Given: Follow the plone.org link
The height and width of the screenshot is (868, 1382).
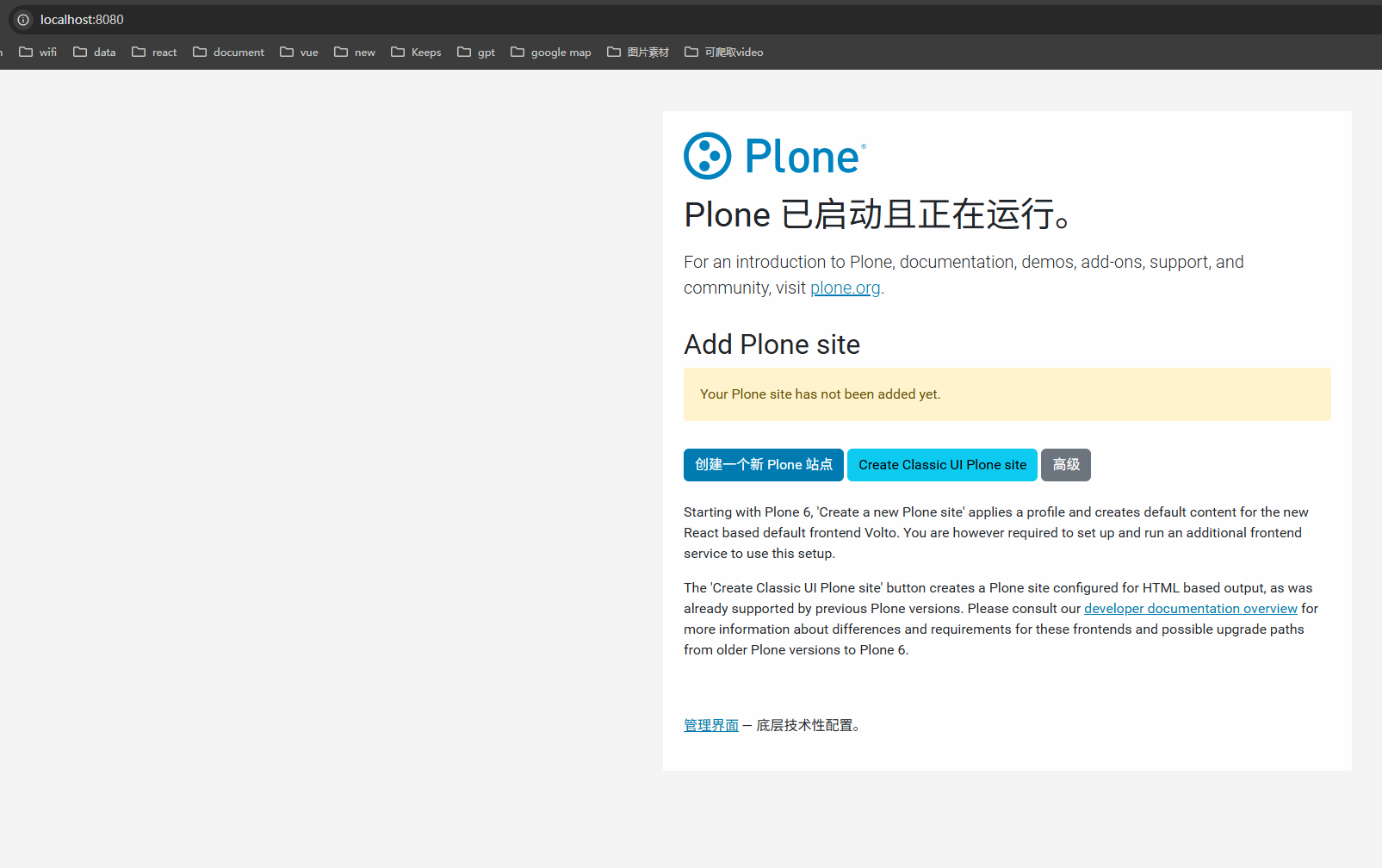Looking at the screenshot, I should (x=846, y=288).
